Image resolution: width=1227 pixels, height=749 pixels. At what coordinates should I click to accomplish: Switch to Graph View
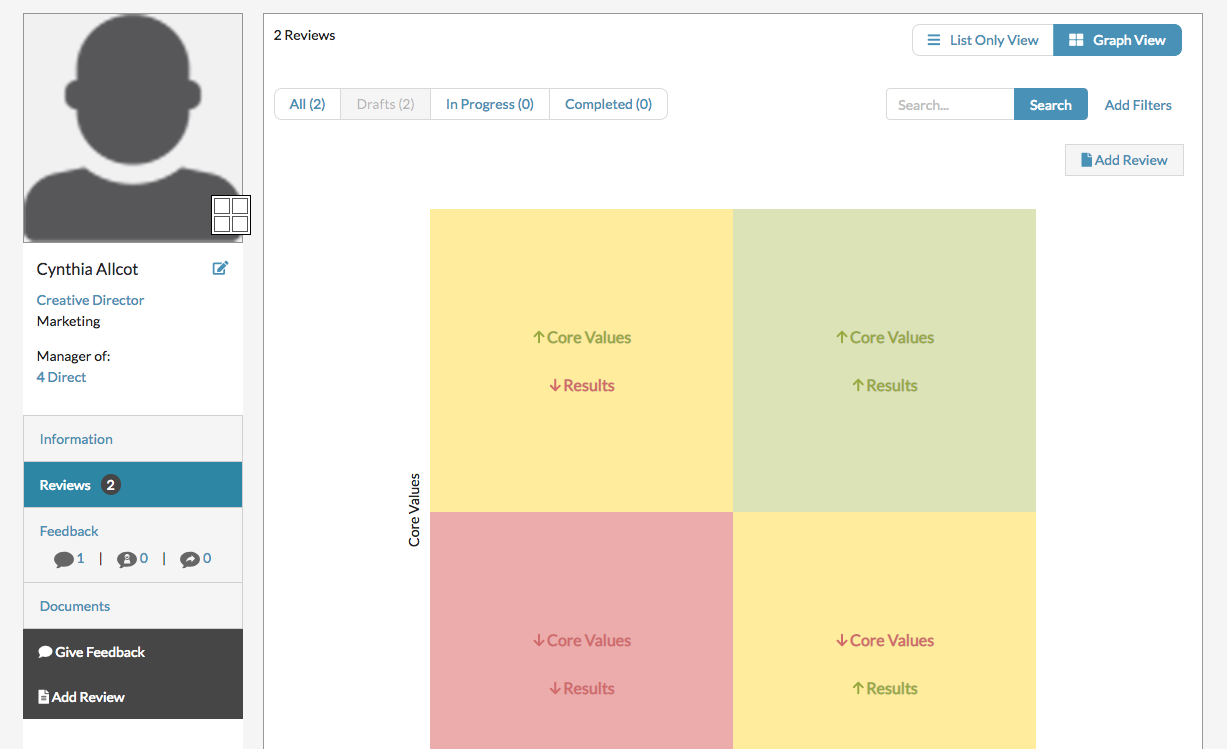[x=1118, y=40]
